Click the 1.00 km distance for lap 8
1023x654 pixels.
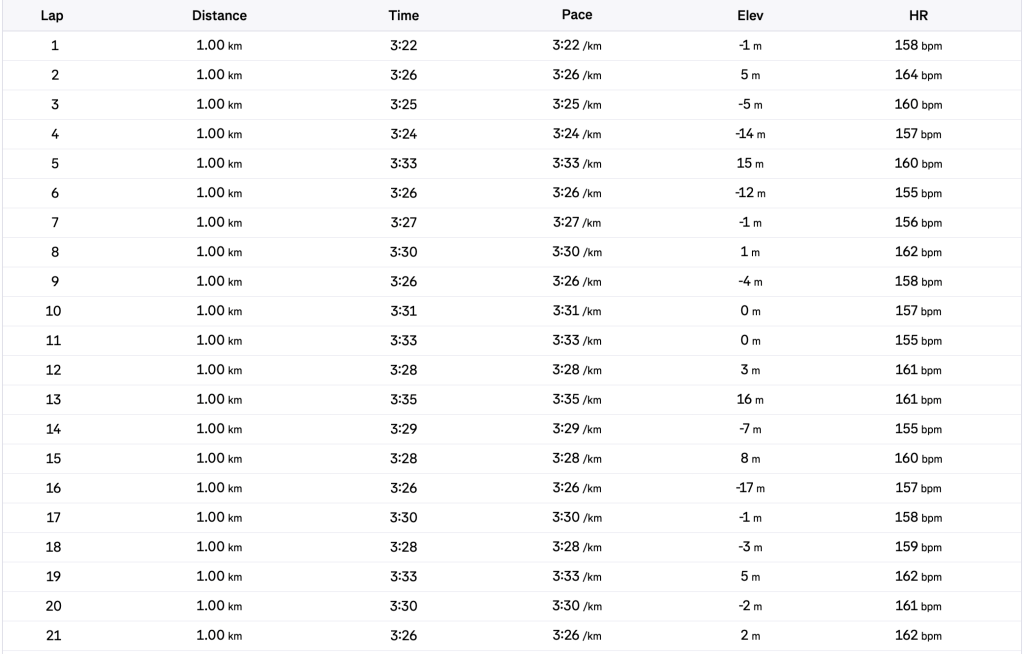[219, 252]
